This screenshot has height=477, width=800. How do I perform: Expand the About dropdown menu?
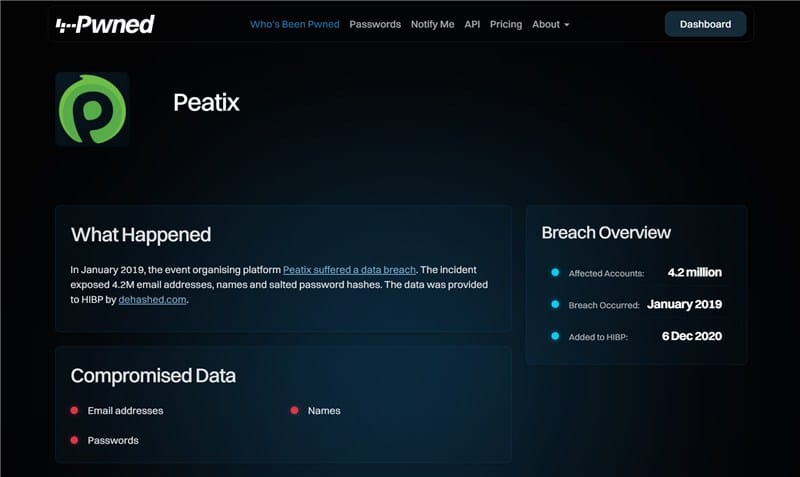[550, 24]
